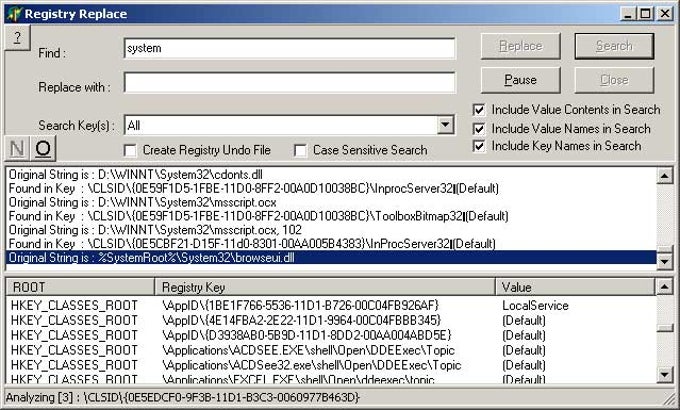This screenshot has width=680, height=410.
Task: Click the N icon button
Action: 17,149
